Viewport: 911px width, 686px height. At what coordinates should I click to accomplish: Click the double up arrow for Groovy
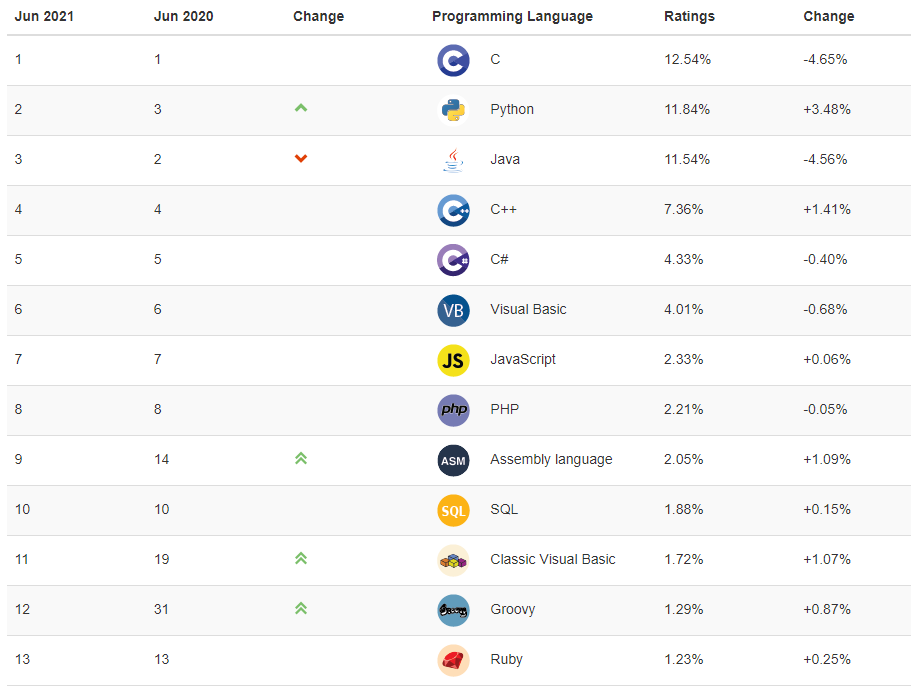click(301, 608)
